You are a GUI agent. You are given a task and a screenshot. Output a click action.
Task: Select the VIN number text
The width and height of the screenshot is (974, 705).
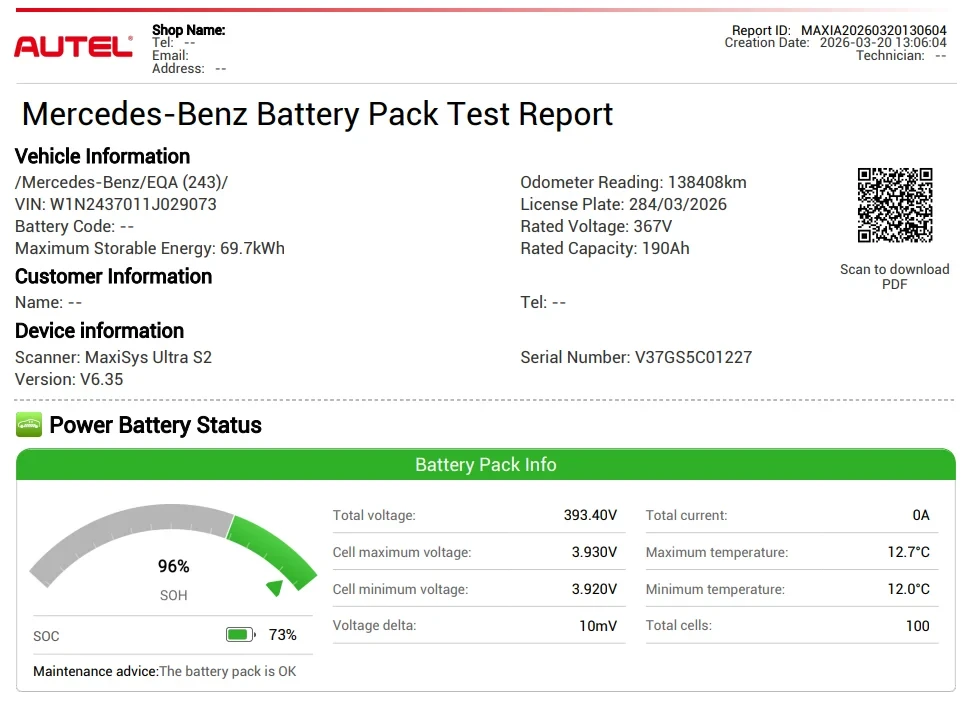[x=133, y=204]
